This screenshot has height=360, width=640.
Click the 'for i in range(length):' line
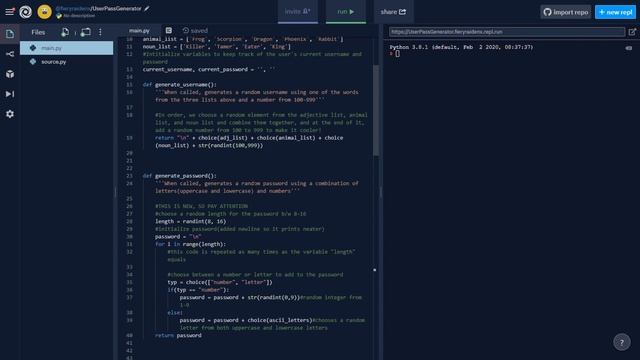[190, 244]
